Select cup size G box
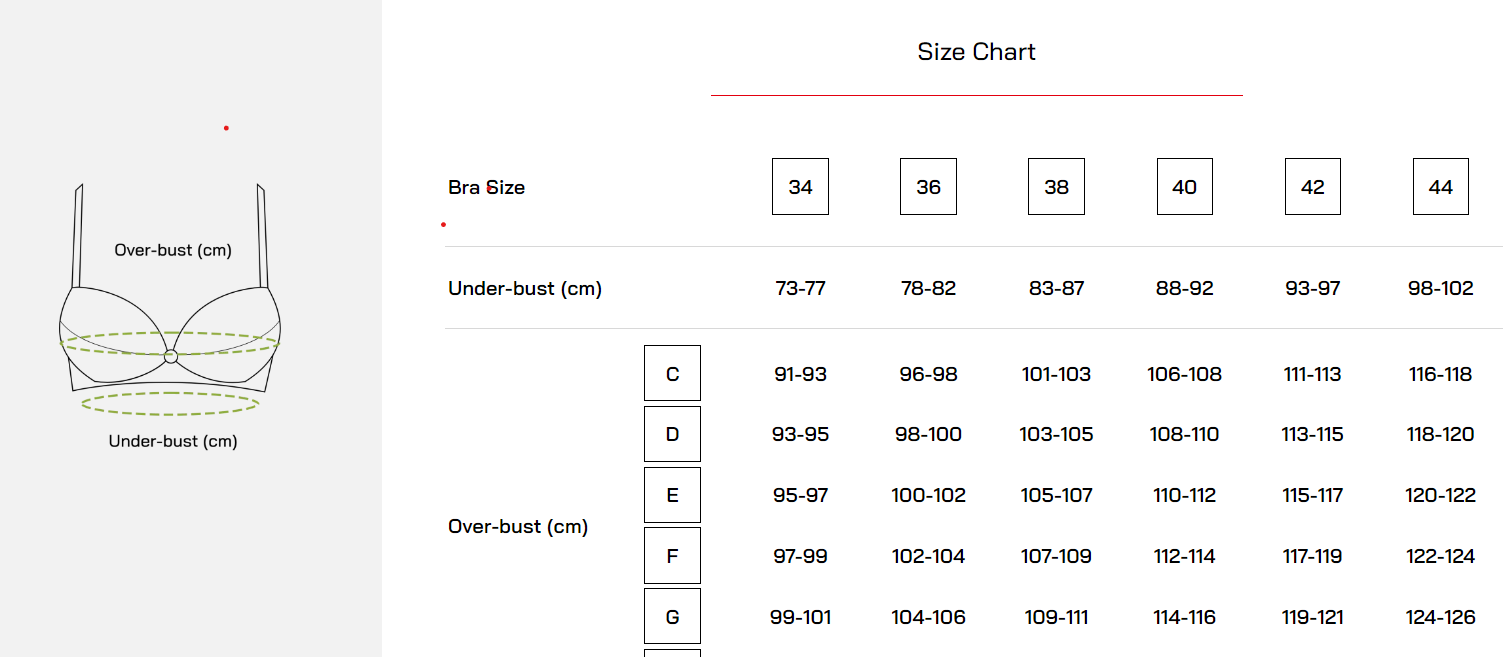This screenshot has height=657, width=1503. [672, 617]
